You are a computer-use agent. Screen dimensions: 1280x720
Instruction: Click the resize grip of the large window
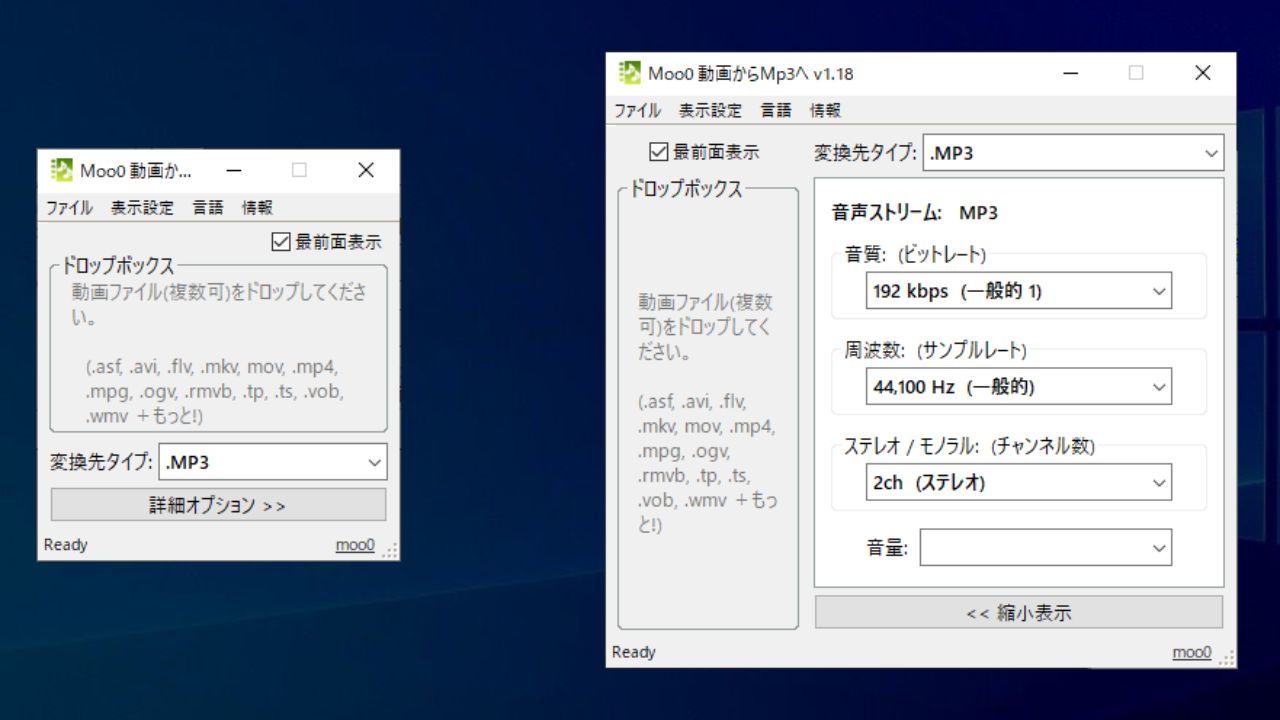pos(1227,657)
